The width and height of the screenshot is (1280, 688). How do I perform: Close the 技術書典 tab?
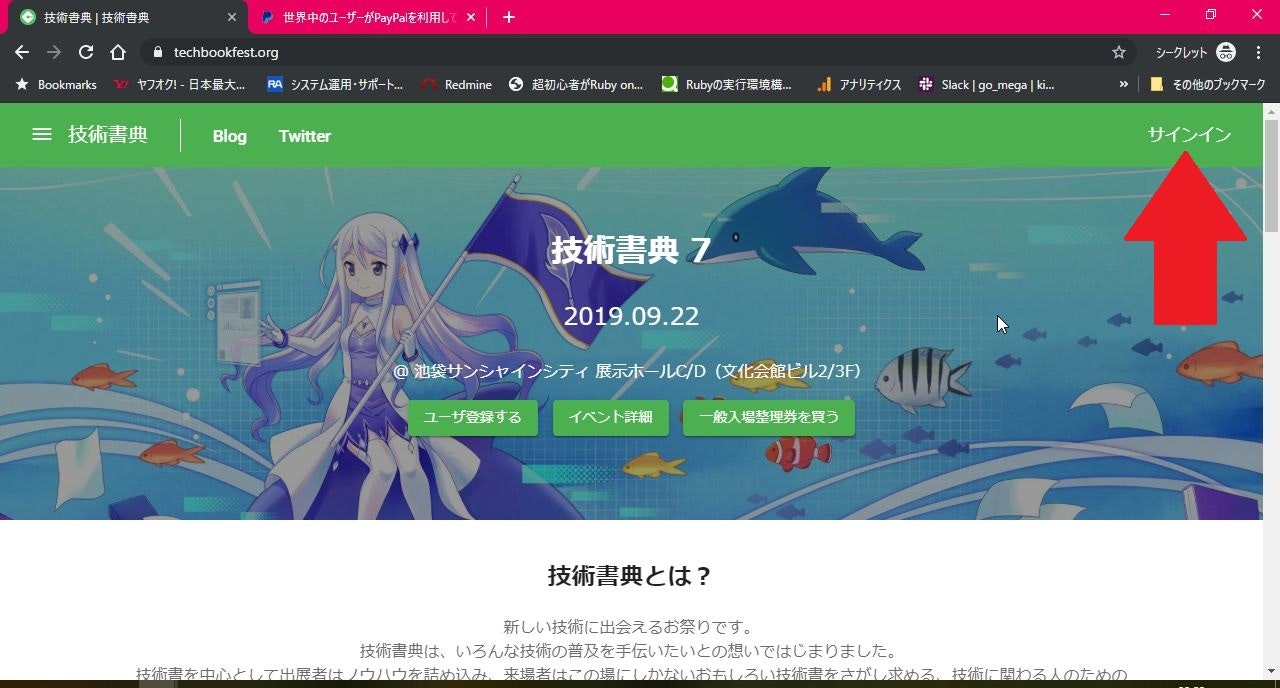tap(232, 17)
